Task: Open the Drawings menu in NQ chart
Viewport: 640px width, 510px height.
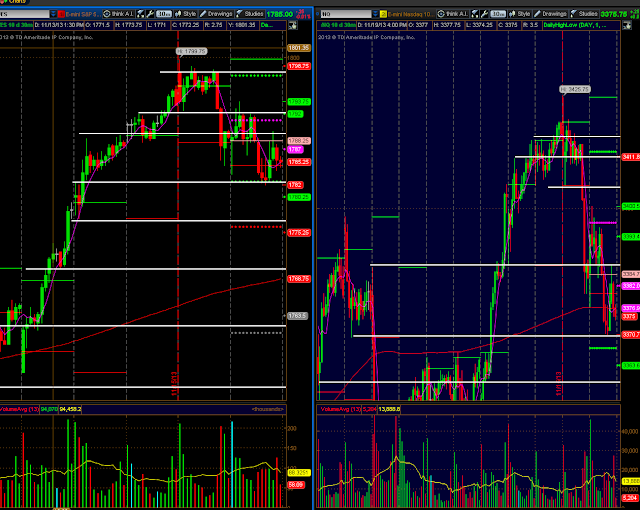Action: [x=551, y=14]
